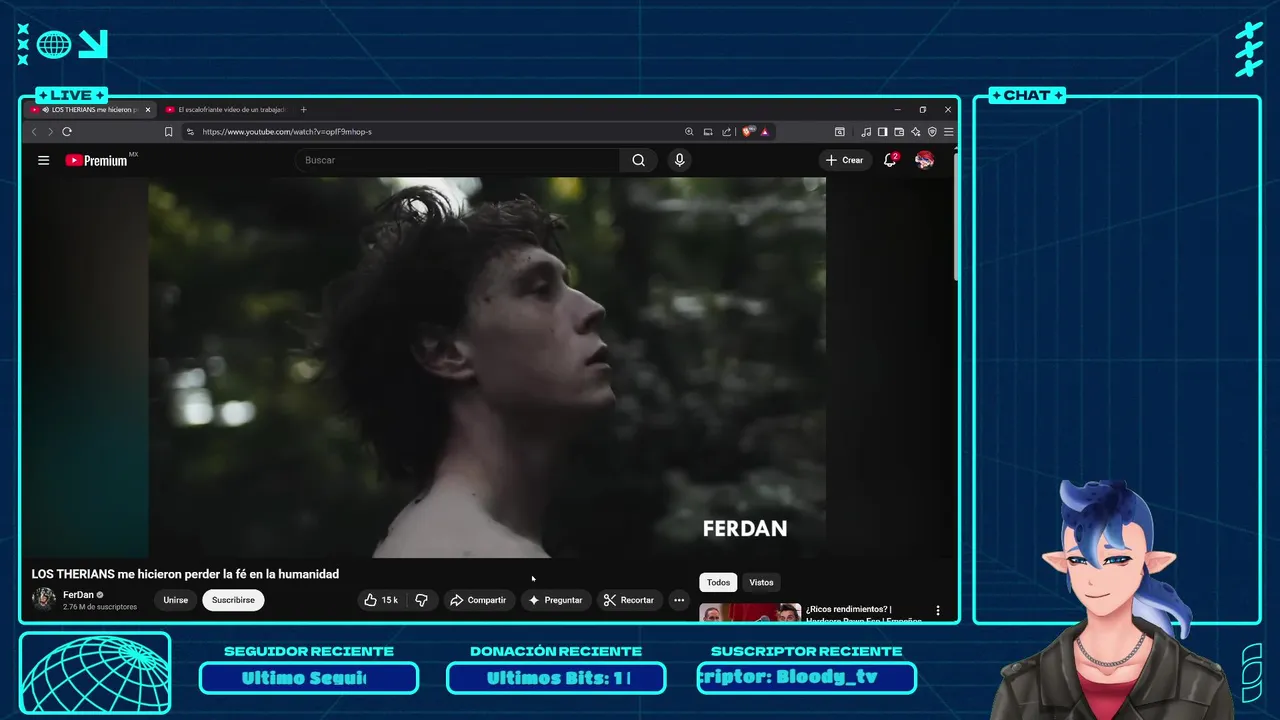Start voice search with microphone icon

click(680, 160)
